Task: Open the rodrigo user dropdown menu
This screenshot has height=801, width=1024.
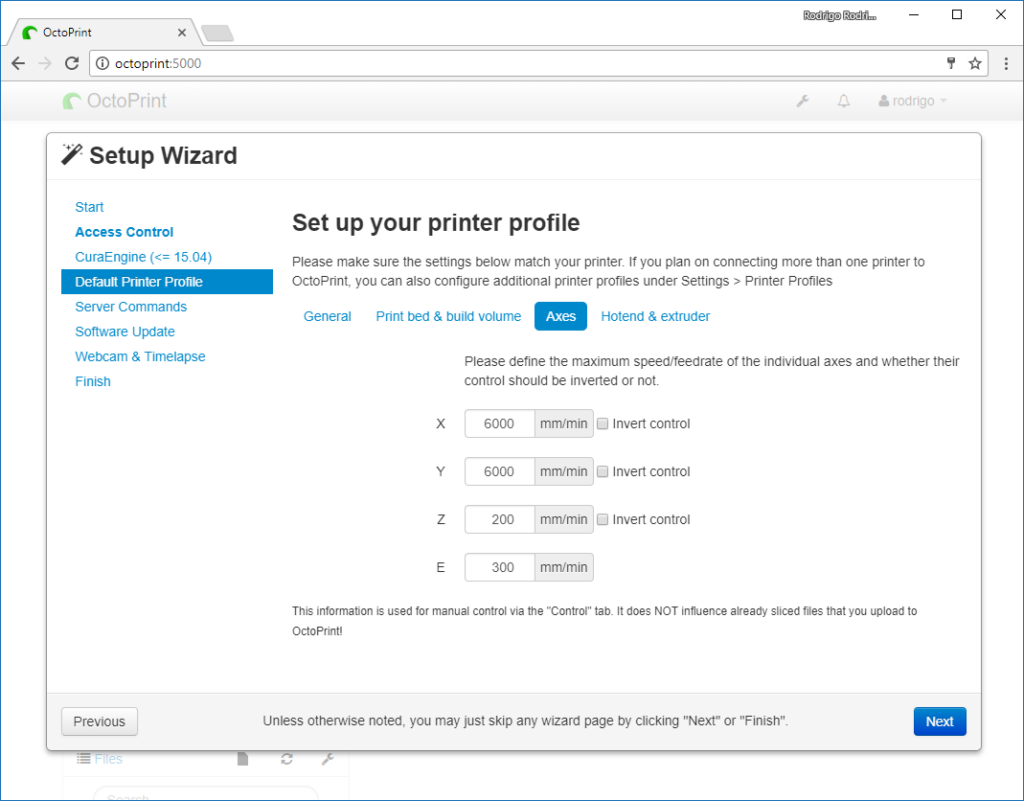Action: click(912, 101)
